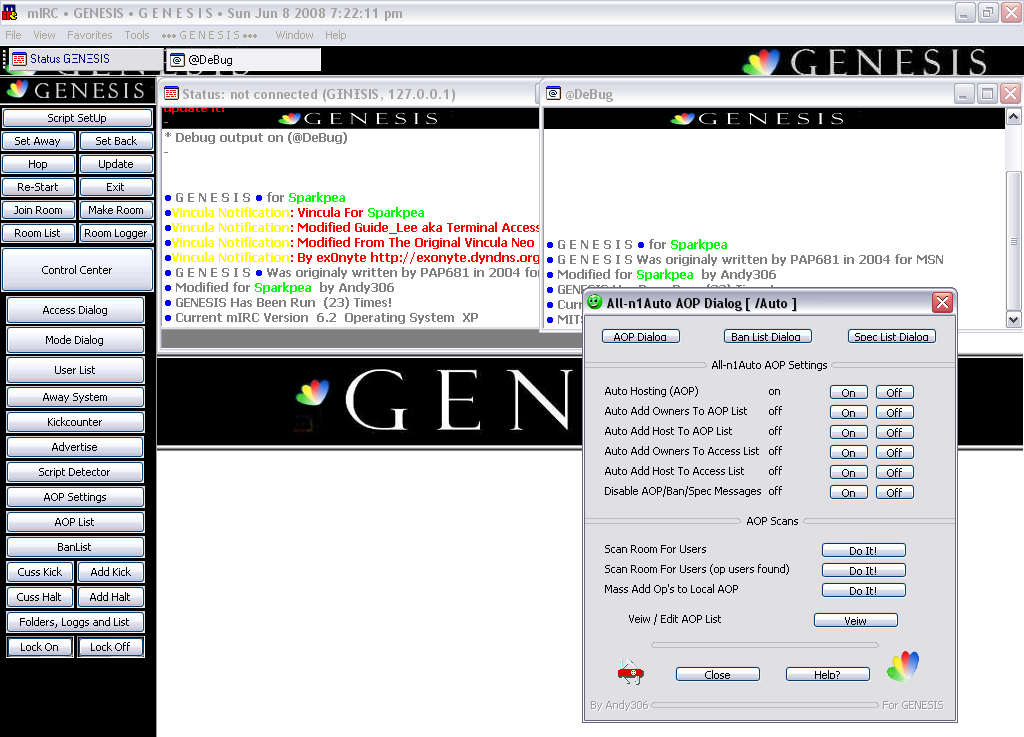The image size is (1024, 737).
Task: Open the Help menu
Action: click(x=336, y=35)
